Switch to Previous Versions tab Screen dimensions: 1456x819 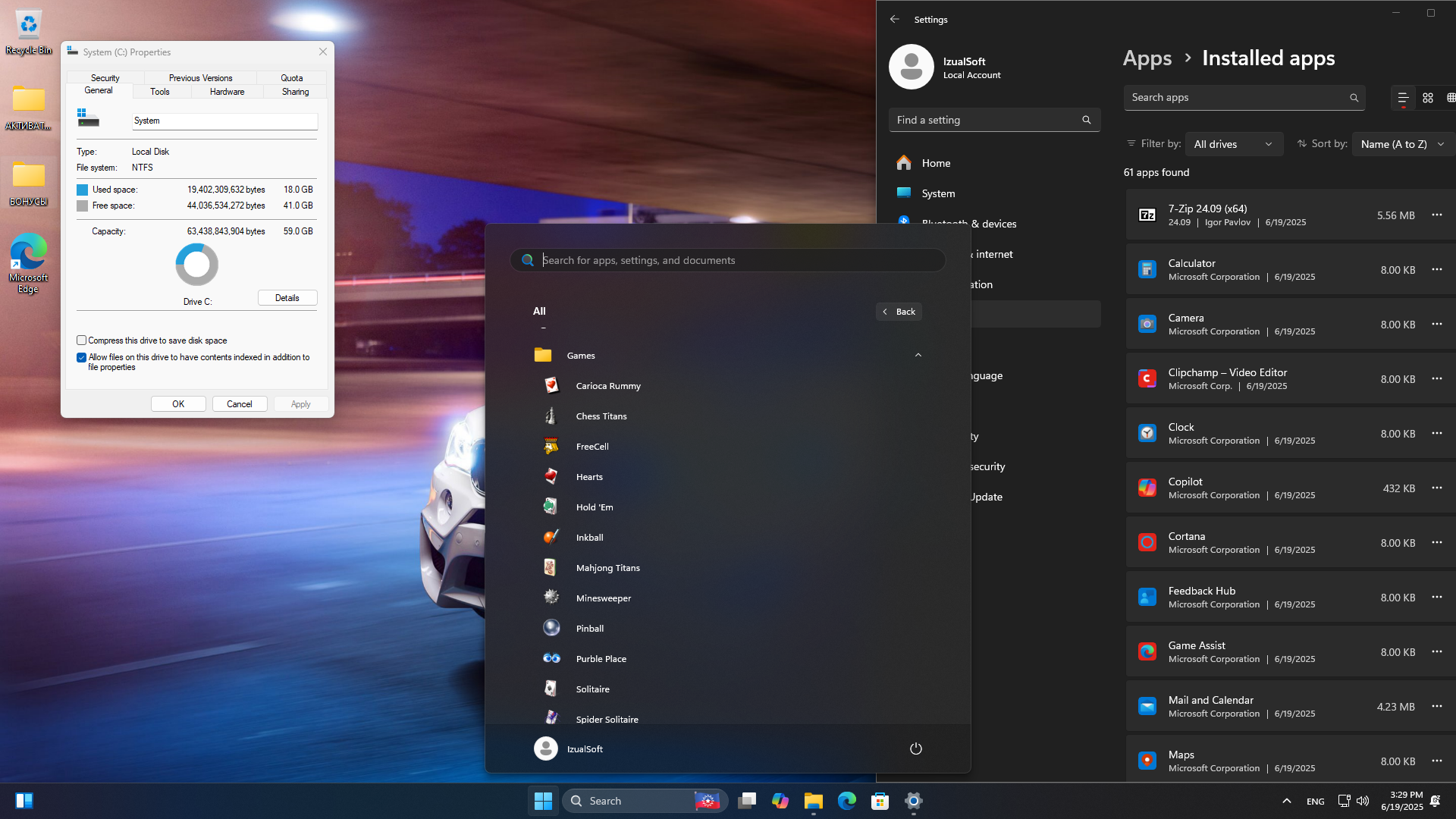click(x=200, y=77)
